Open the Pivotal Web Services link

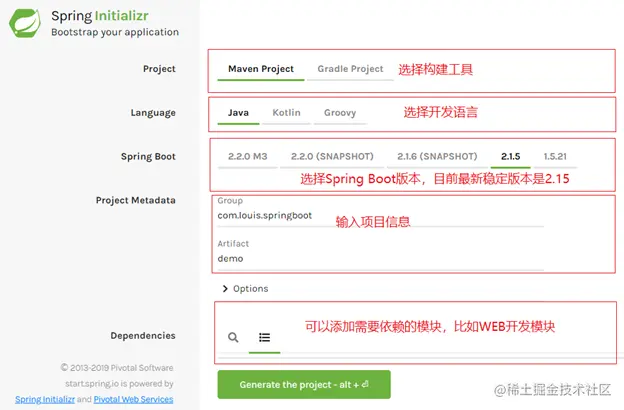pos(133,399)
